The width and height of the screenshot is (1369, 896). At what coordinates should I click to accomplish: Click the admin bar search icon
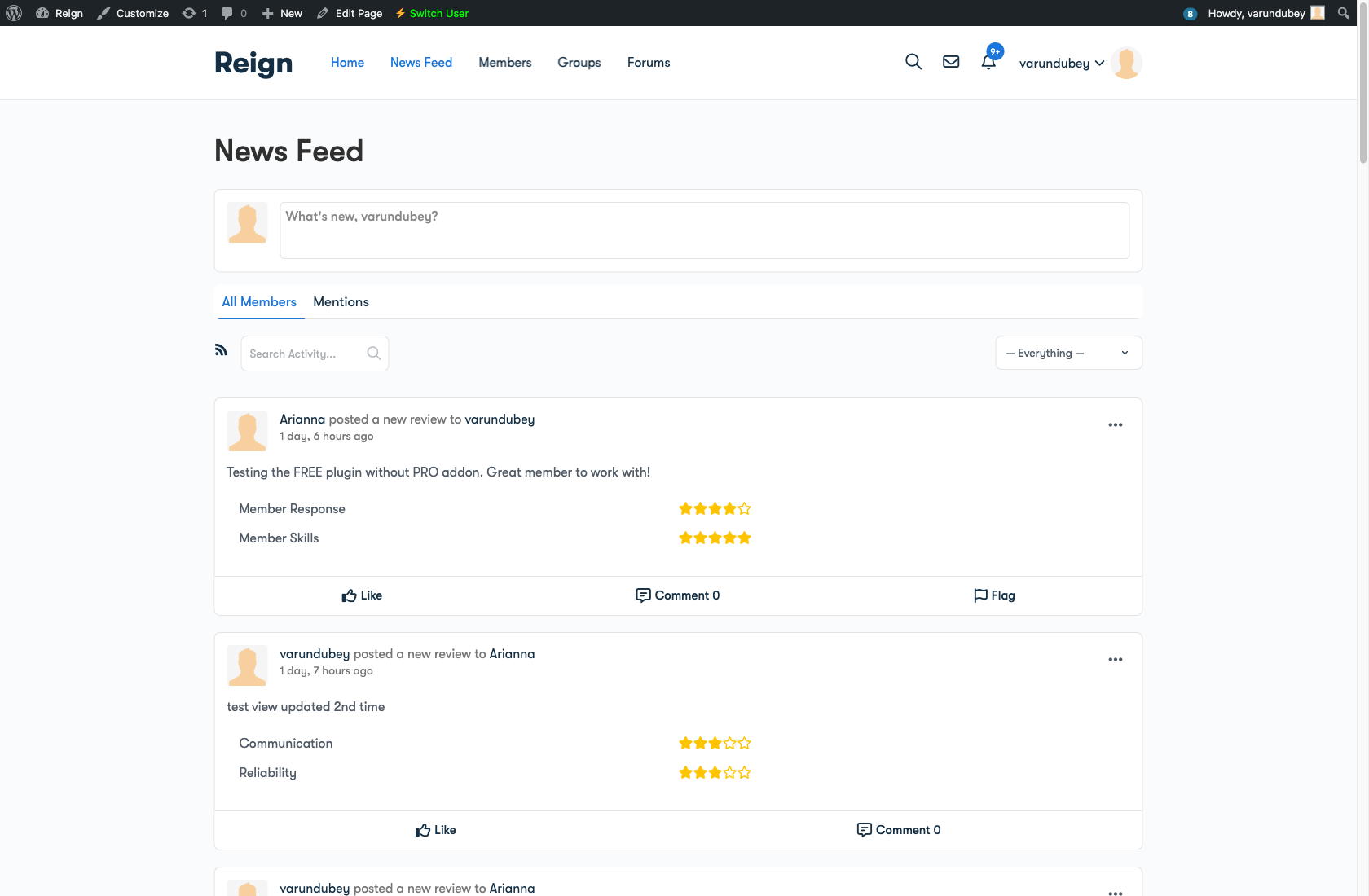click(1343, 12)
